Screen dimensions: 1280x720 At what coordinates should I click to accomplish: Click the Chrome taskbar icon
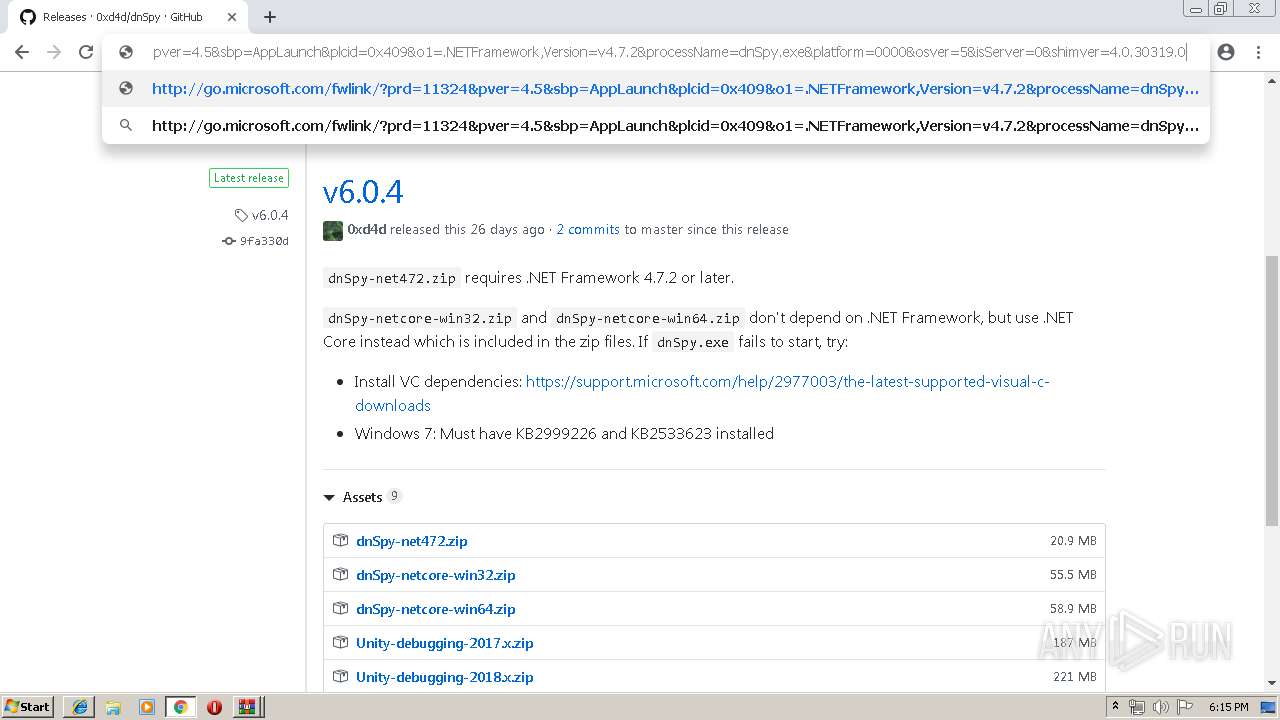click(x=181, y=707)
